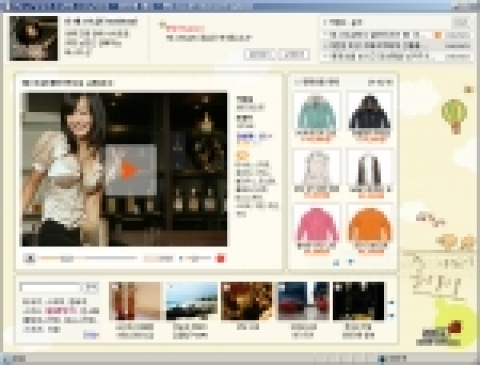The image size is (480, 365).
Task: Open the third row of the header list
Action: click(397, 56)
